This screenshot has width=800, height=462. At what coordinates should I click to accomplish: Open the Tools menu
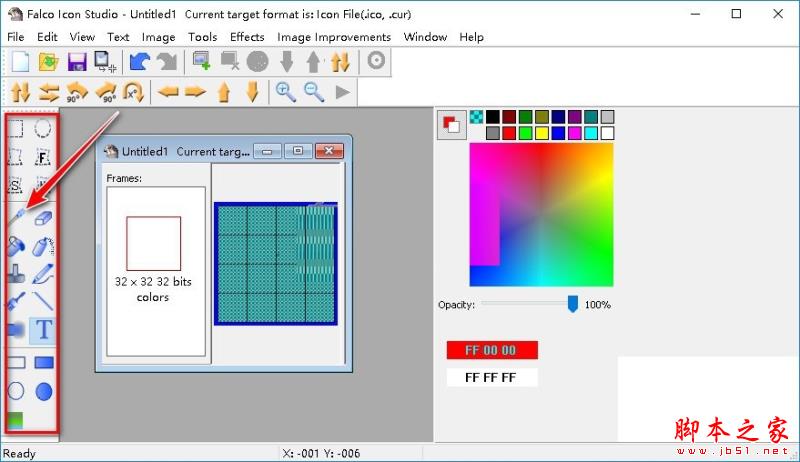[x=203, y=37]
